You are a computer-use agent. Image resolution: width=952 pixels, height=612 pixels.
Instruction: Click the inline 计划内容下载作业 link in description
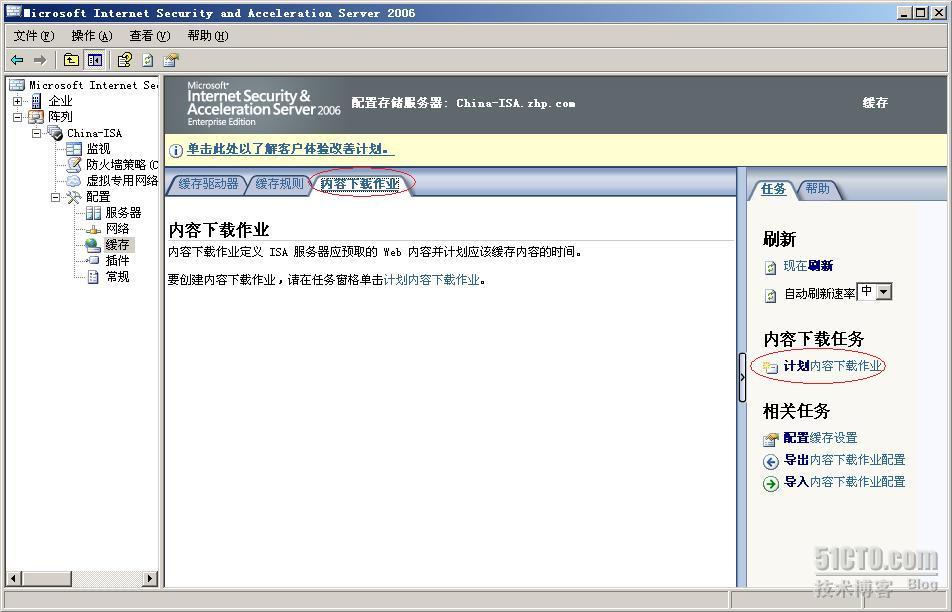[x=432, y=280]
